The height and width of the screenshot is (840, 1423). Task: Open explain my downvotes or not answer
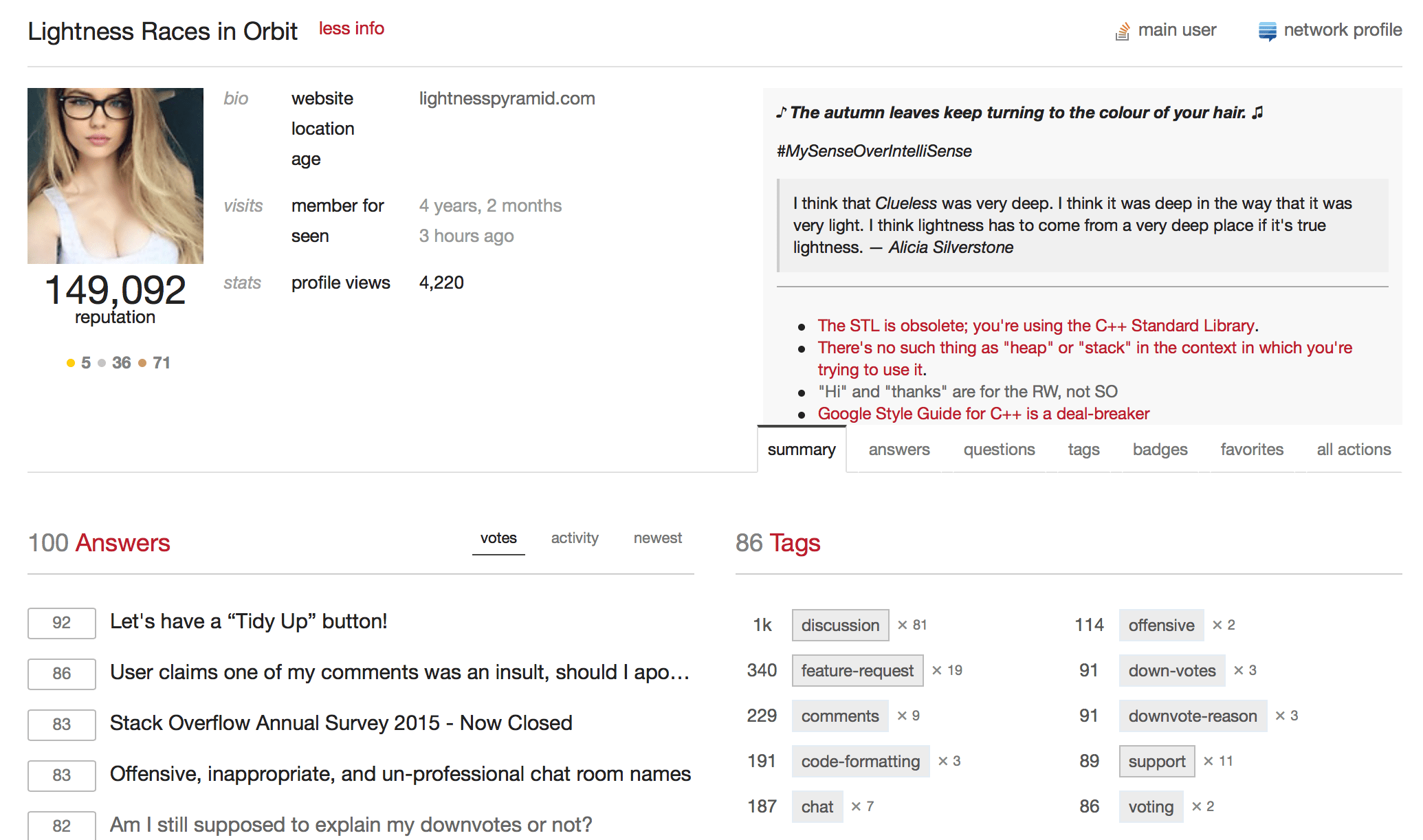coord(351,825)
